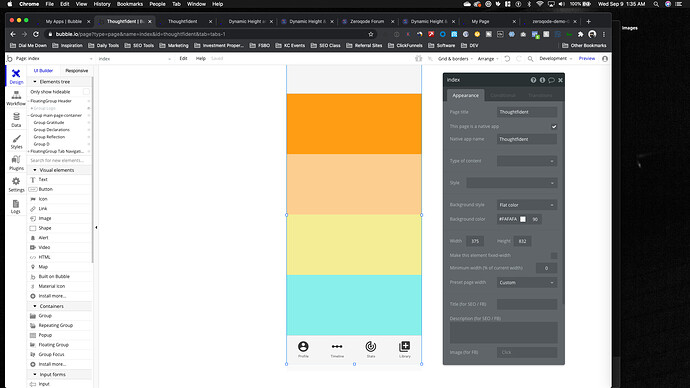Click the Page title input field
The height and width of the screenshot is (388, 690).
tap(527, 112)
